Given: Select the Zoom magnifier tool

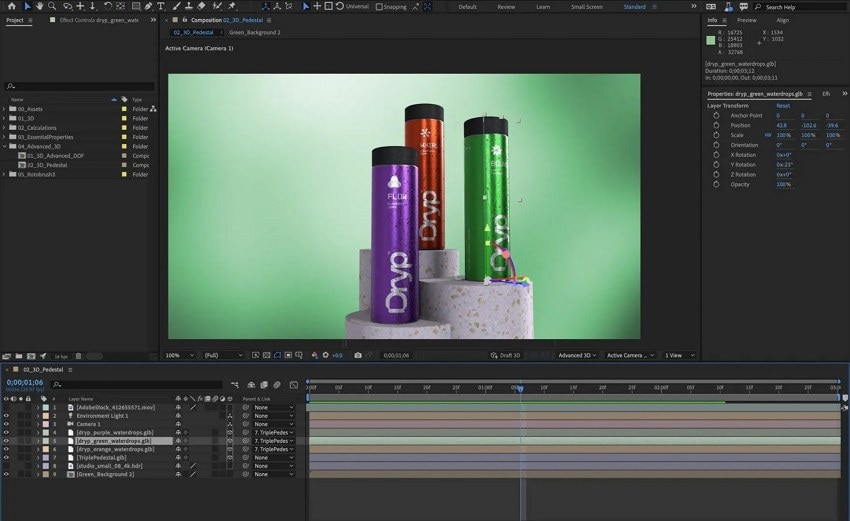Looking at the screenshot, I should click(52, 7).
